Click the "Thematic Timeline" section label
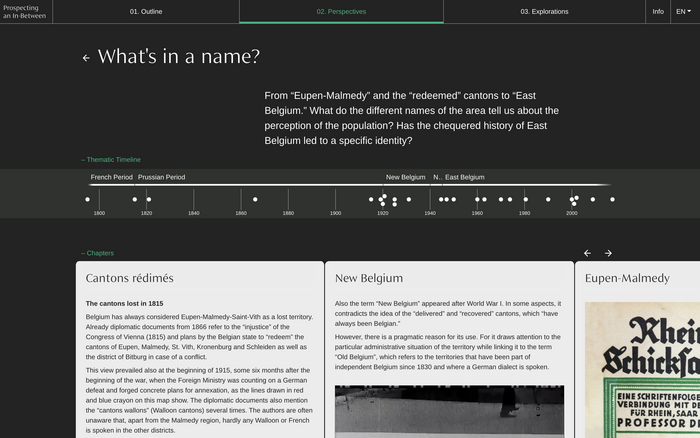 point(111,160)
